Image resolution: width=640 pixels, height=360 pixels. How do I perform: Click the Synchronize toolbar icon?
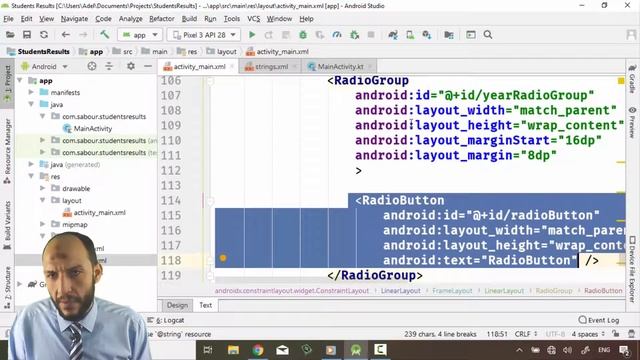(44, 35)
